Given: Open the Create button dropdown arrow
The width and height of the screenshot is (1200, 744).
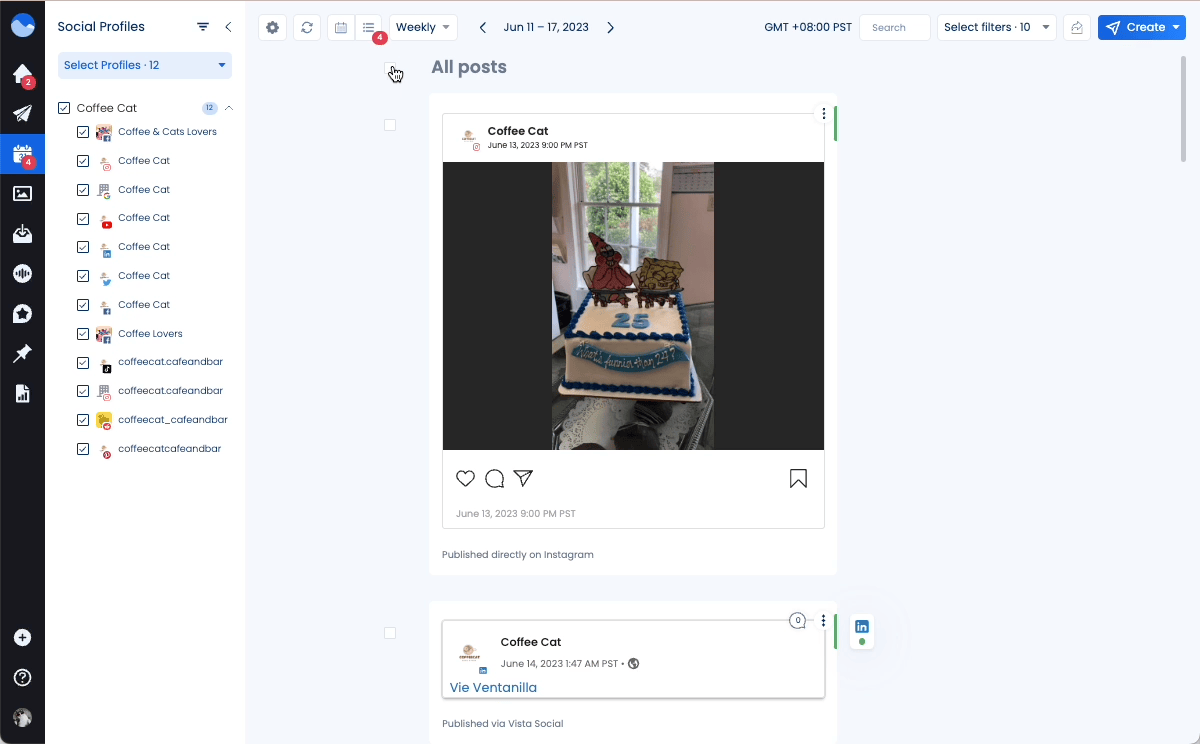Looking at the screenshot, I should (1176, 27).
